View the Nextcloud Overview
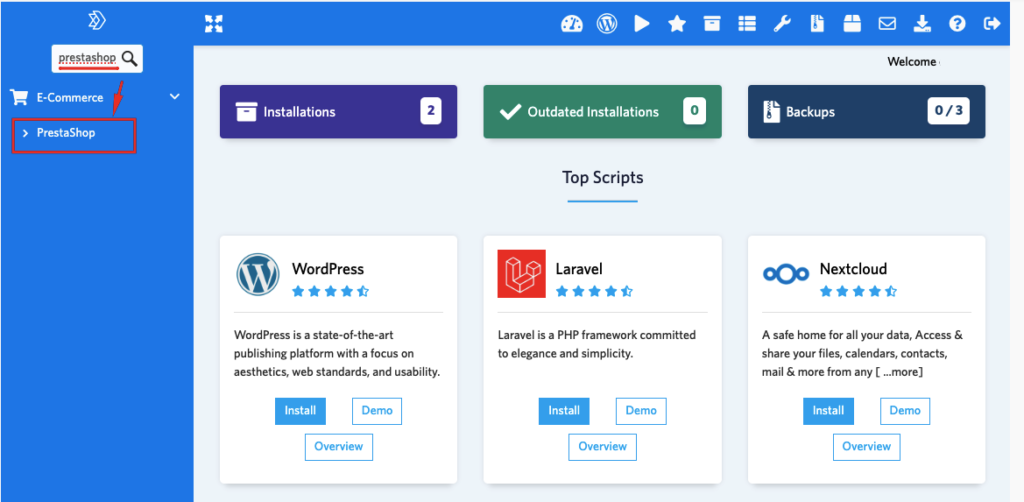Screen dimensions: 1024x502 pyautogui.click(x=867, y=447)
